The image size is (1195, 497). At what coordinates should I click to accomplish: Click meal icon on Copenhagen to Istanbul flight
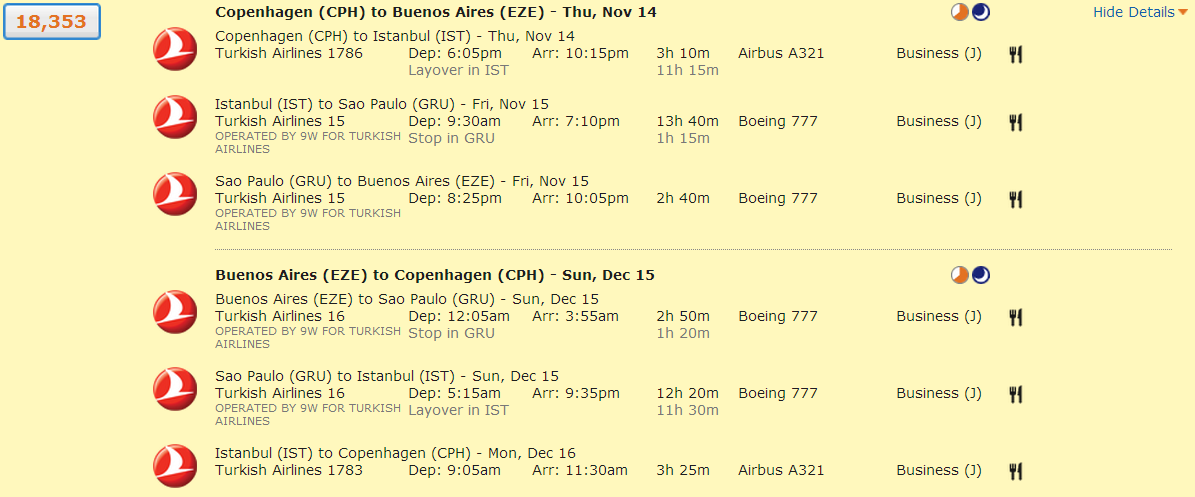(x=1015, y=54)
